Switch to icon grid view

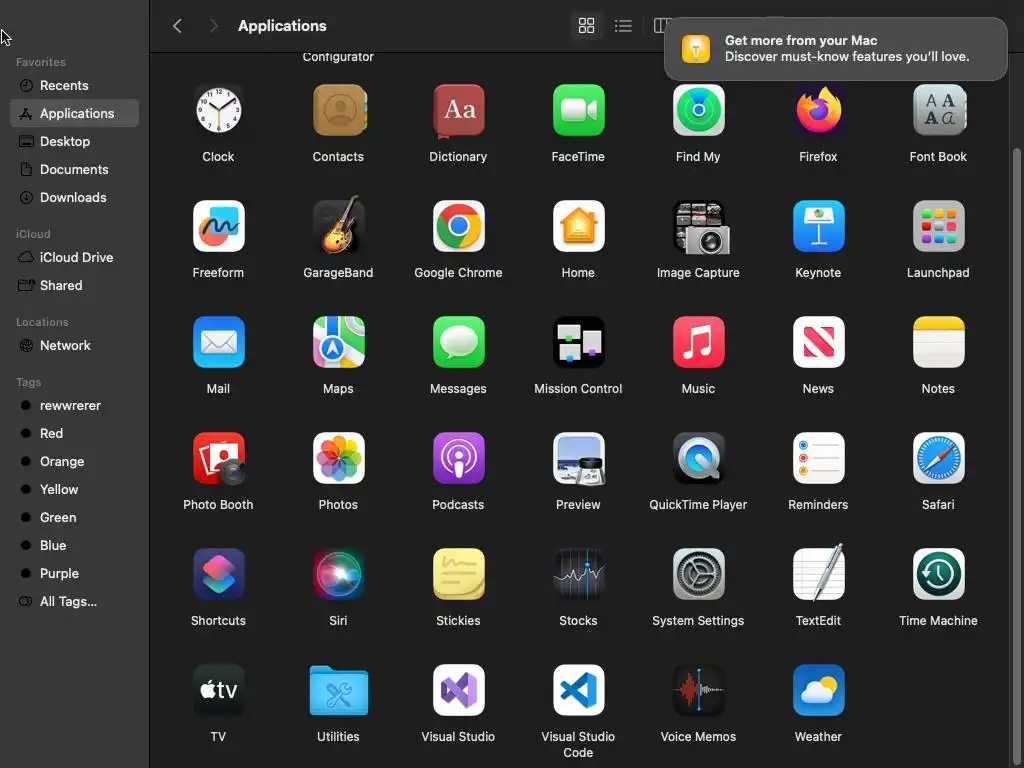(x=586, y=25)
